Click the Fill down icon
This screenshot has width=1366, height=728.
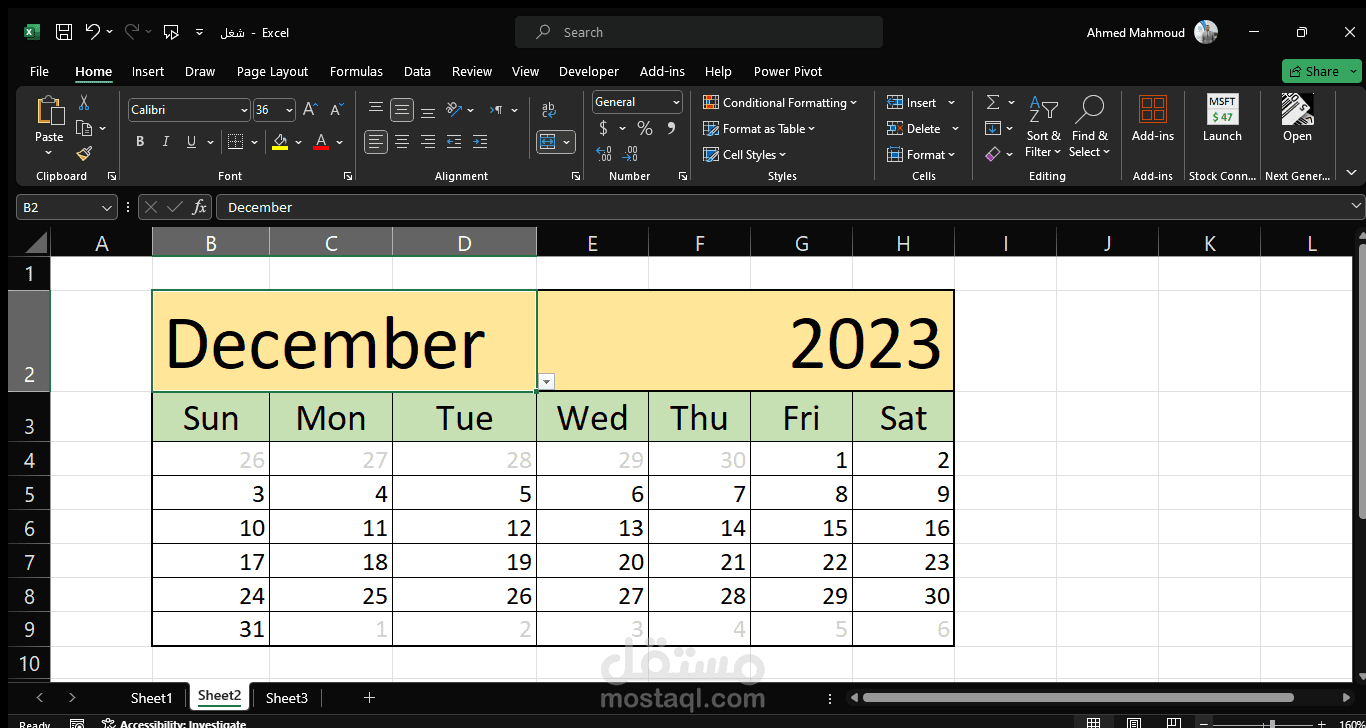993,128
